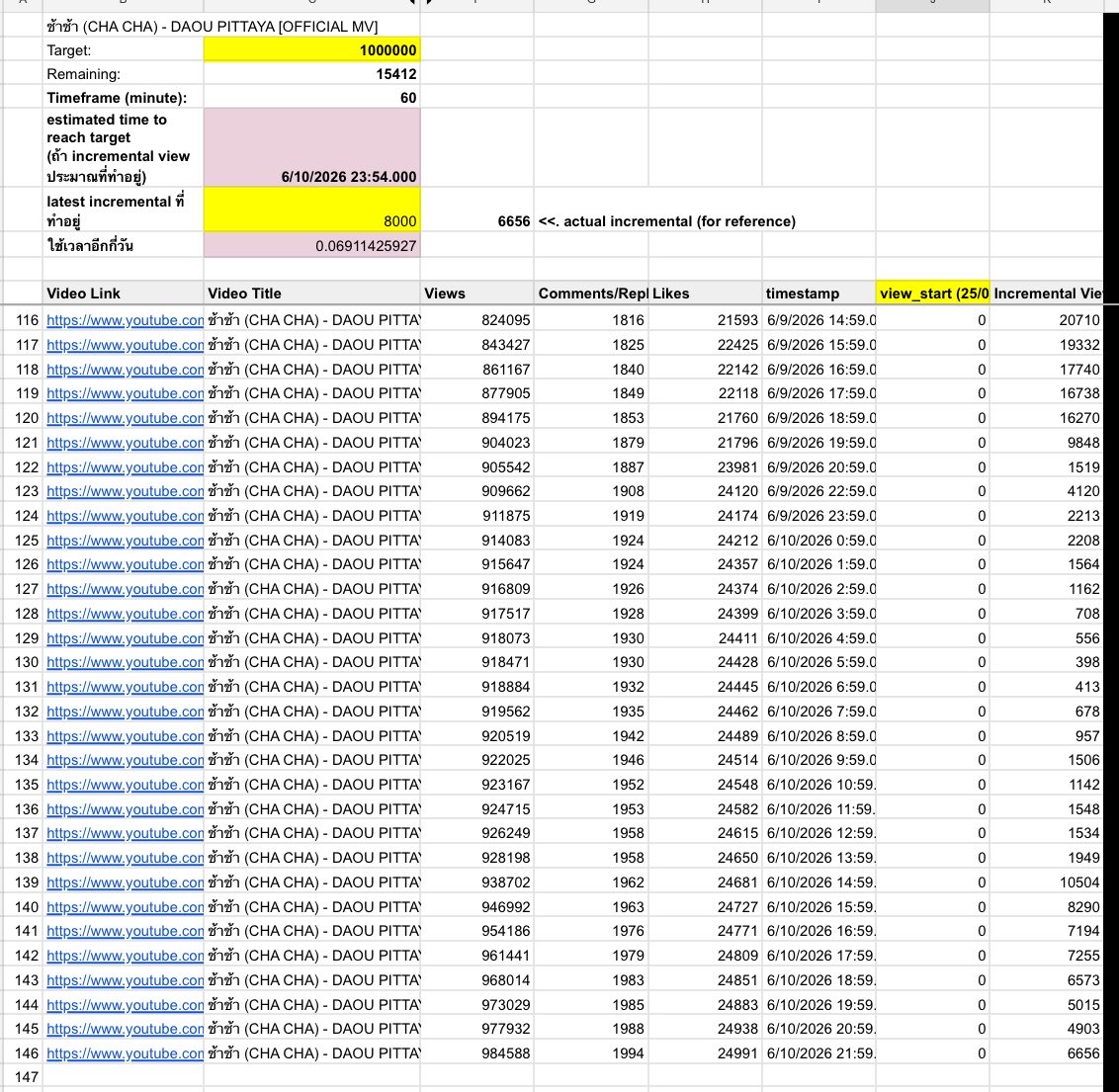Click the Target: label cell
The image size is (1119, 1092).
pos(123,50)
